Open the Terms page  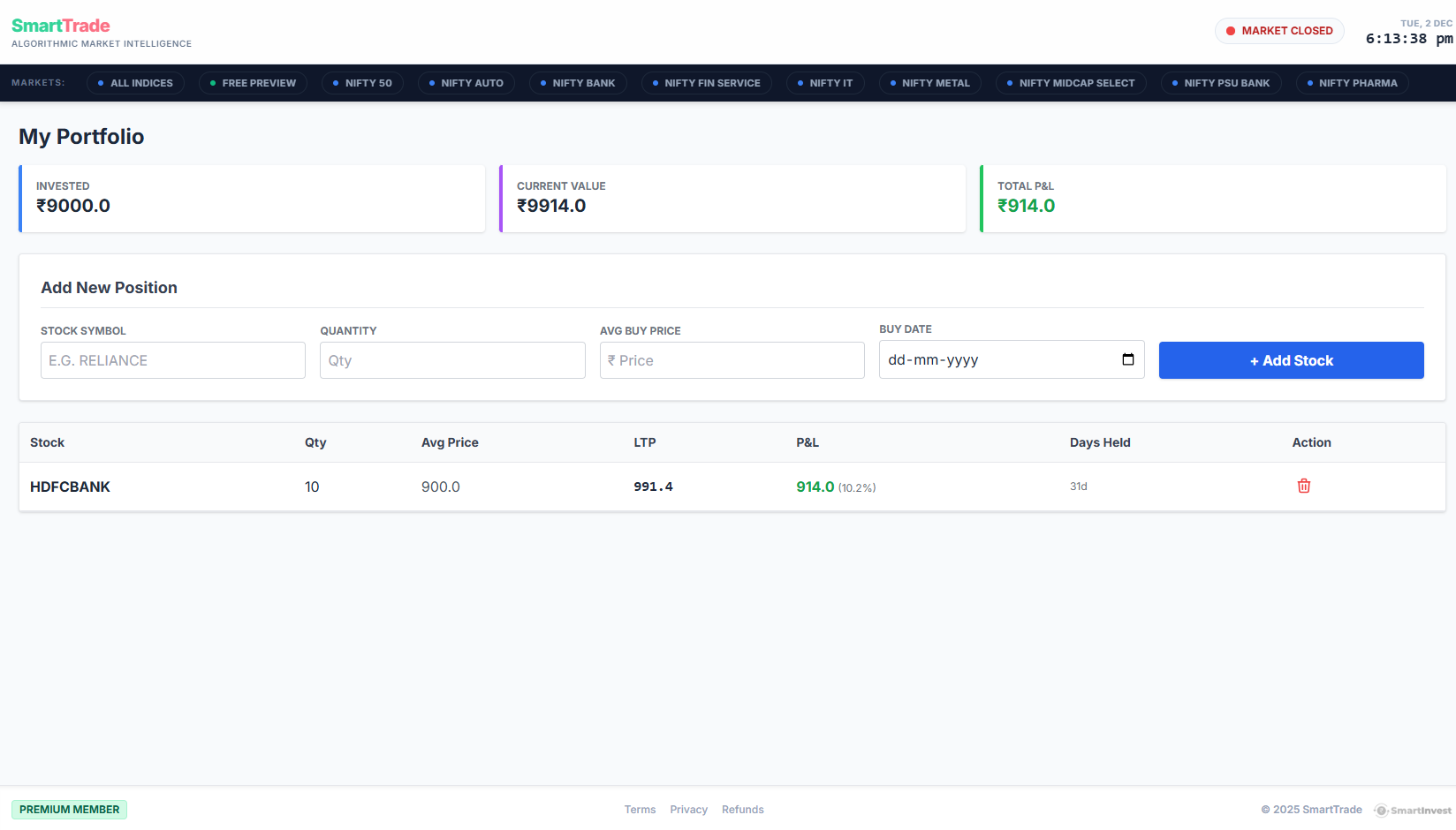(640, 810)
